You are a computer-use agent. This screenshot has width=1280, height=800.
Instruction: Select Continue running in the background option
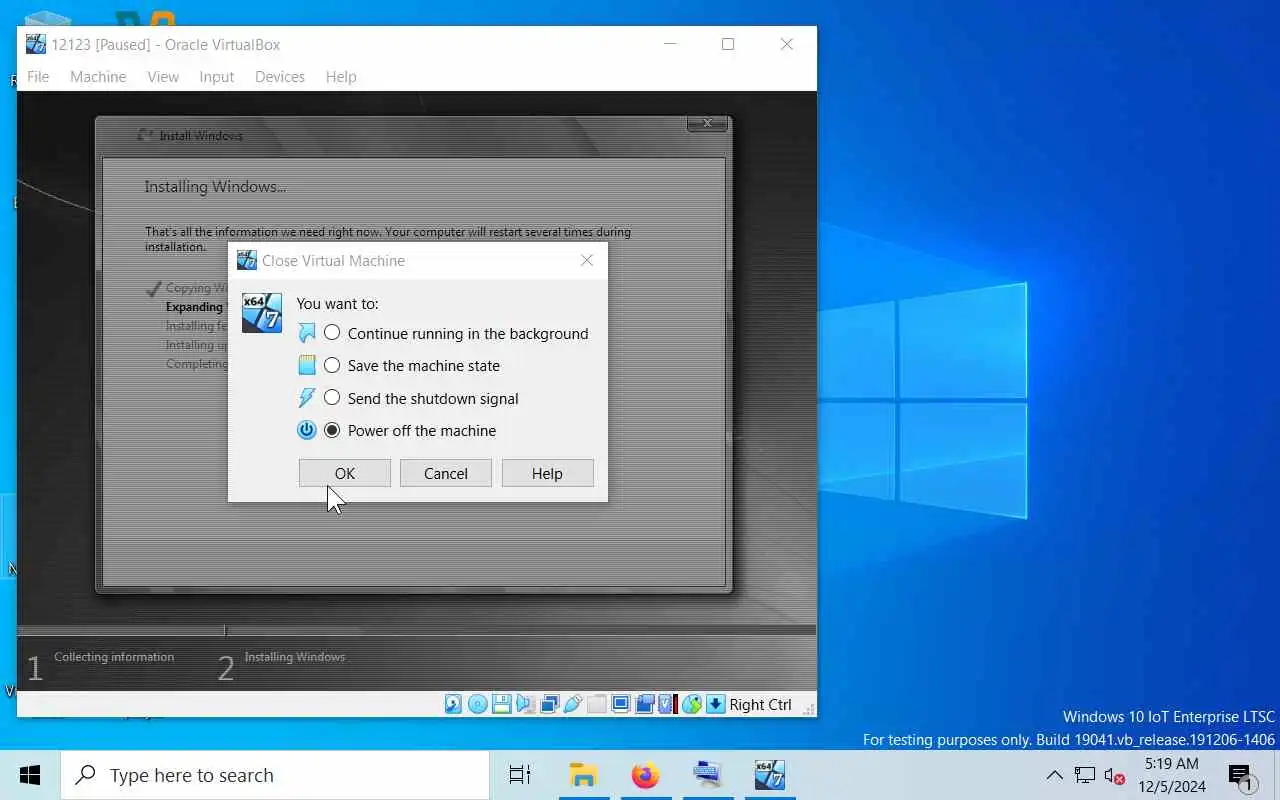click(457, 334)
